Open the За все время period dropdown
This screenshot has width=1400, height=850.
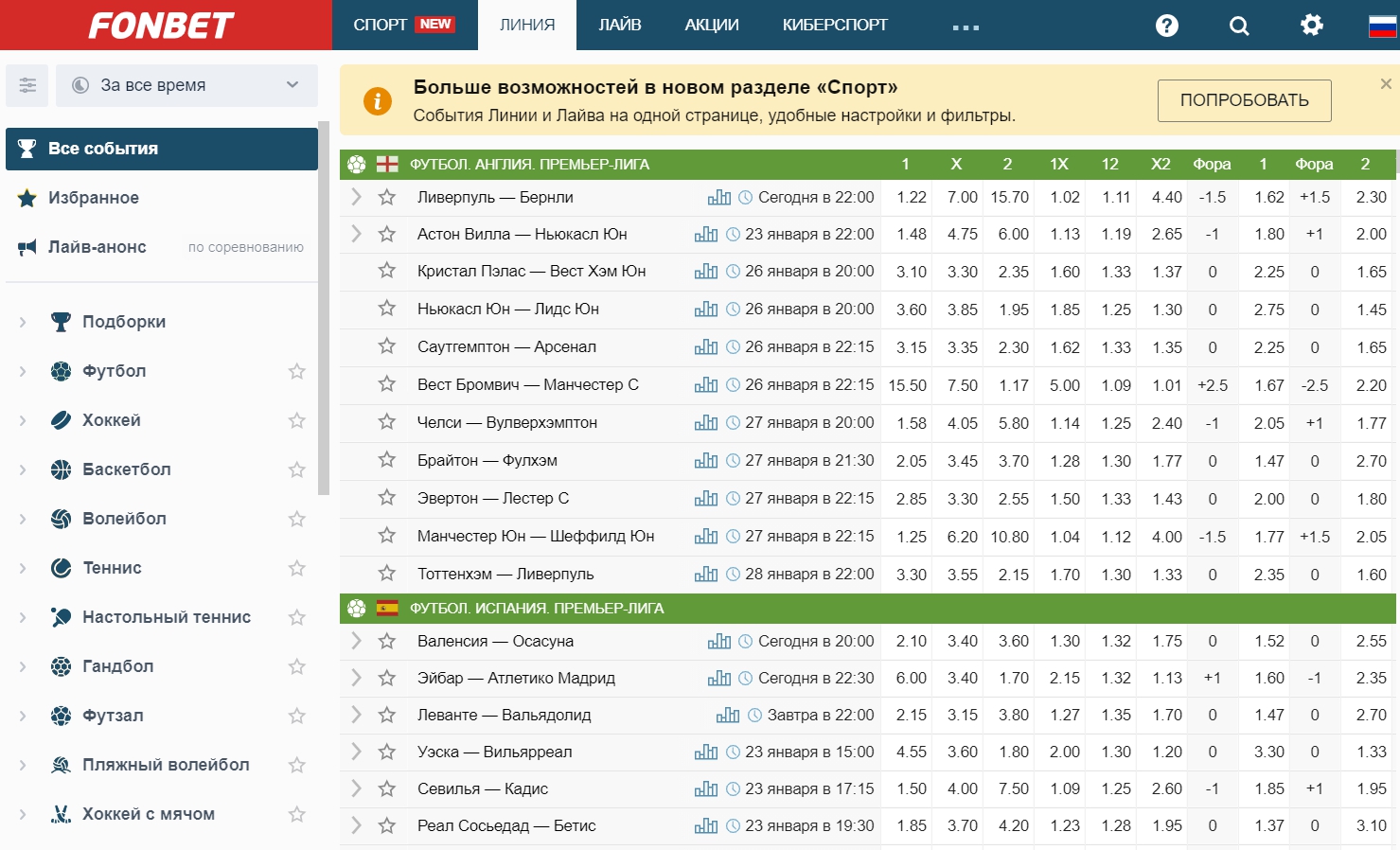tap(186, 85)
